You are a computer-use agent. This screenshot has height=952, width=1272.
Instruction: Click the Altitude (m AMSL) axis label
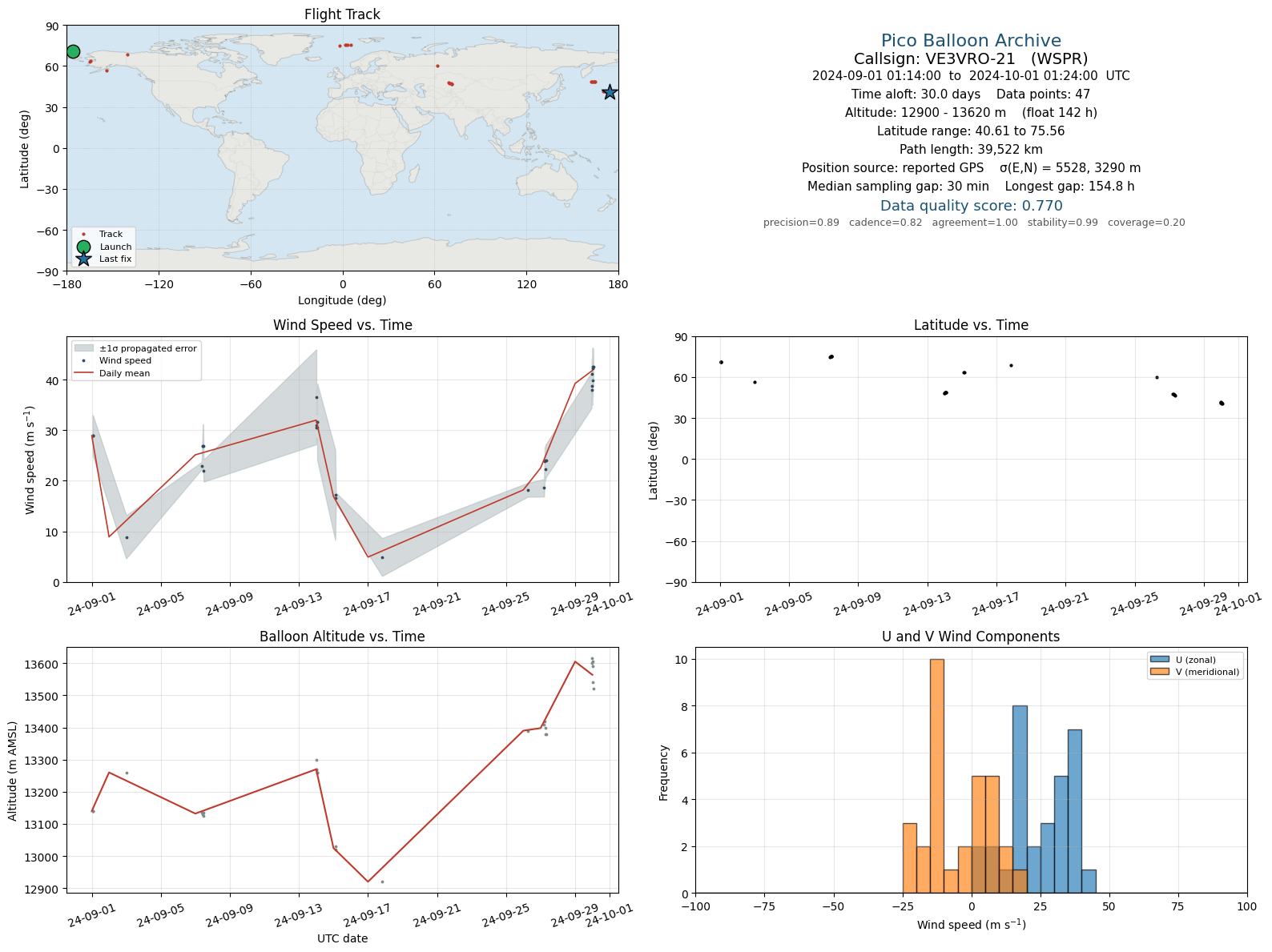(13, 770)
